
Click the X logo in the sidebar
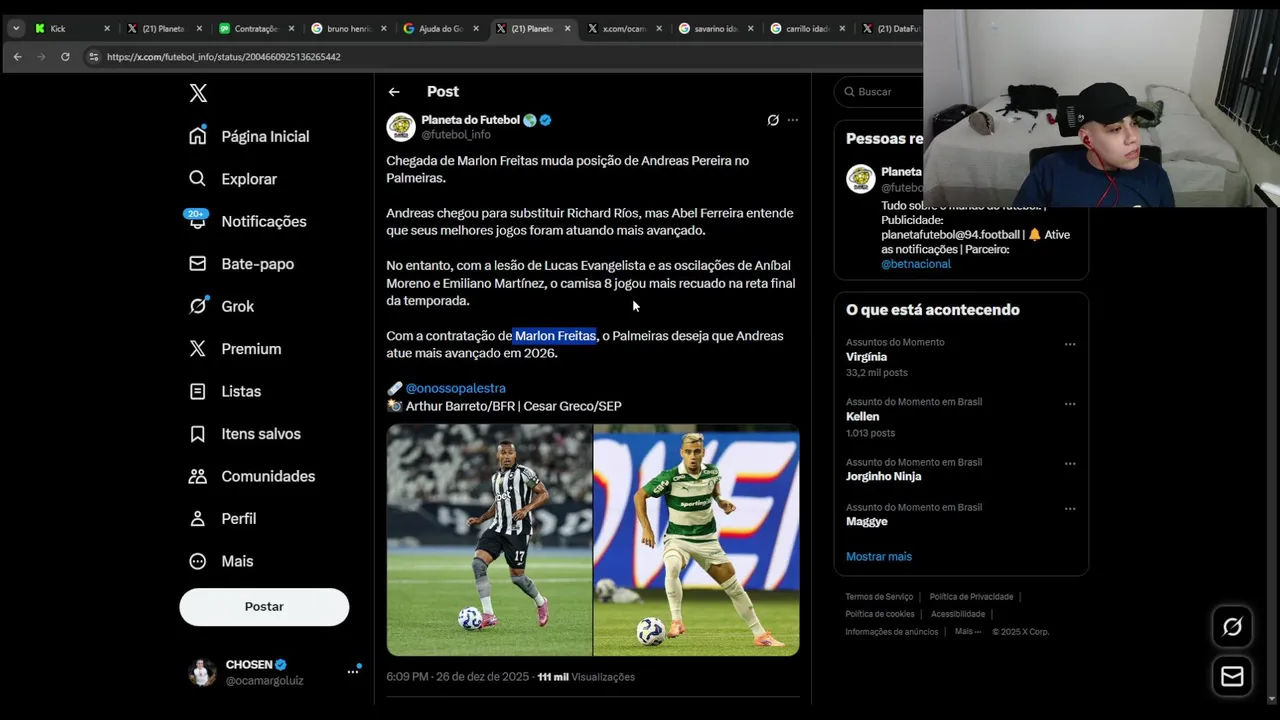click(198, 93)
